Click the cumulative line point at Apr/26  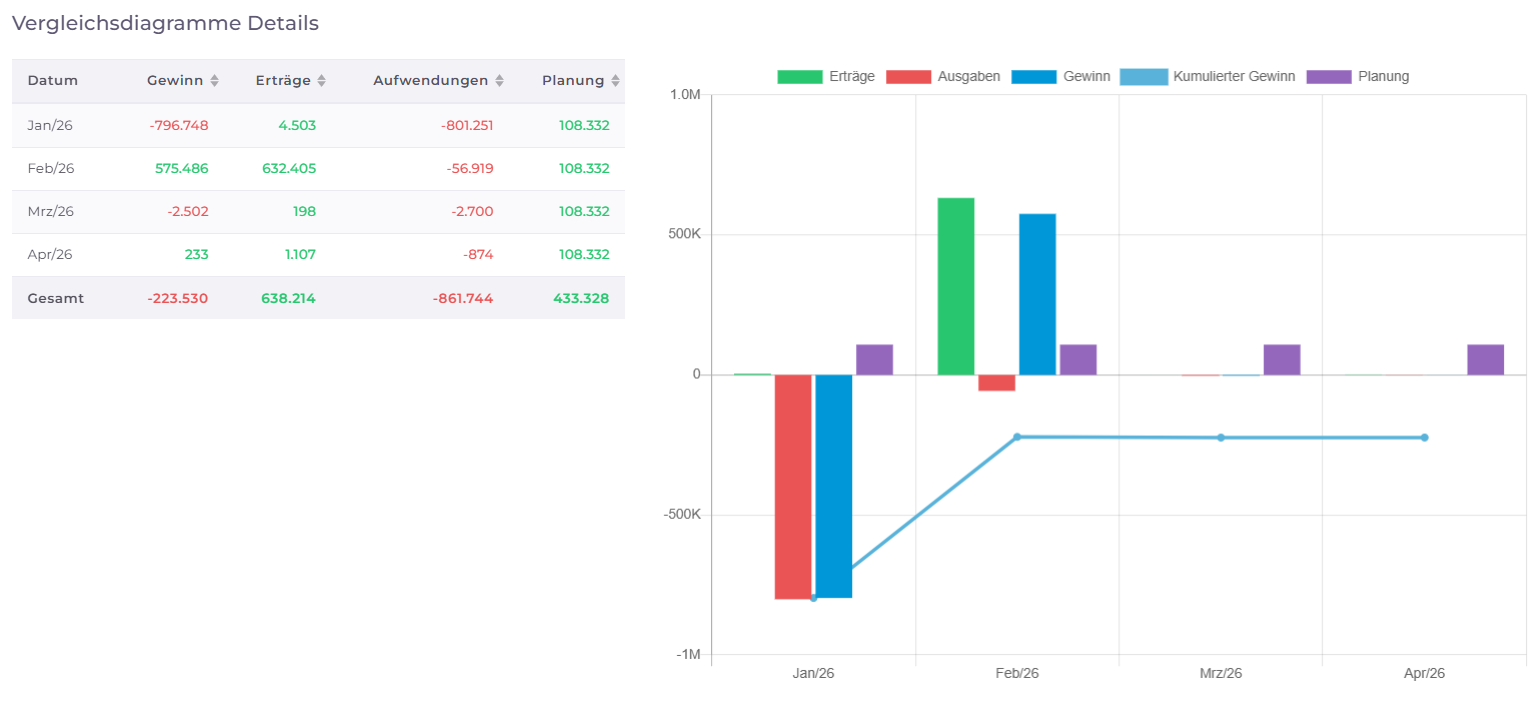pos(1425,438)
